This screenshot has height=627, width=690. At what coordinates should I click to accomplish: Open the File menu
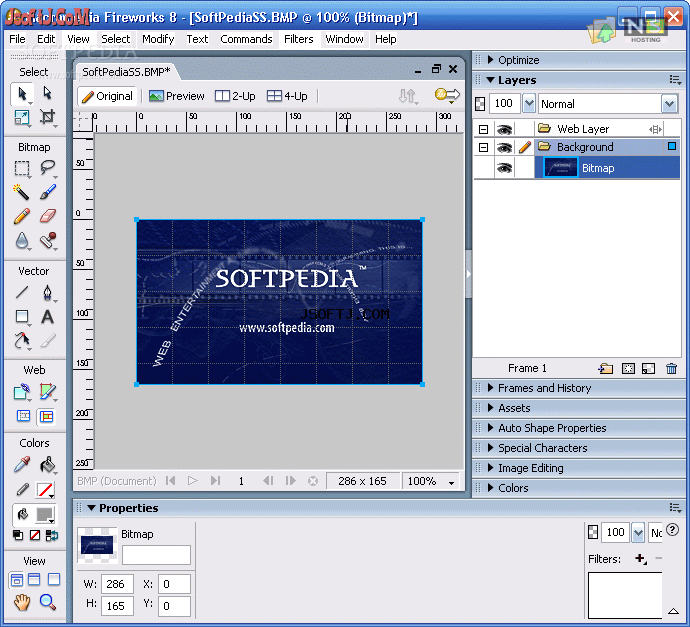(x=17, y=39)
